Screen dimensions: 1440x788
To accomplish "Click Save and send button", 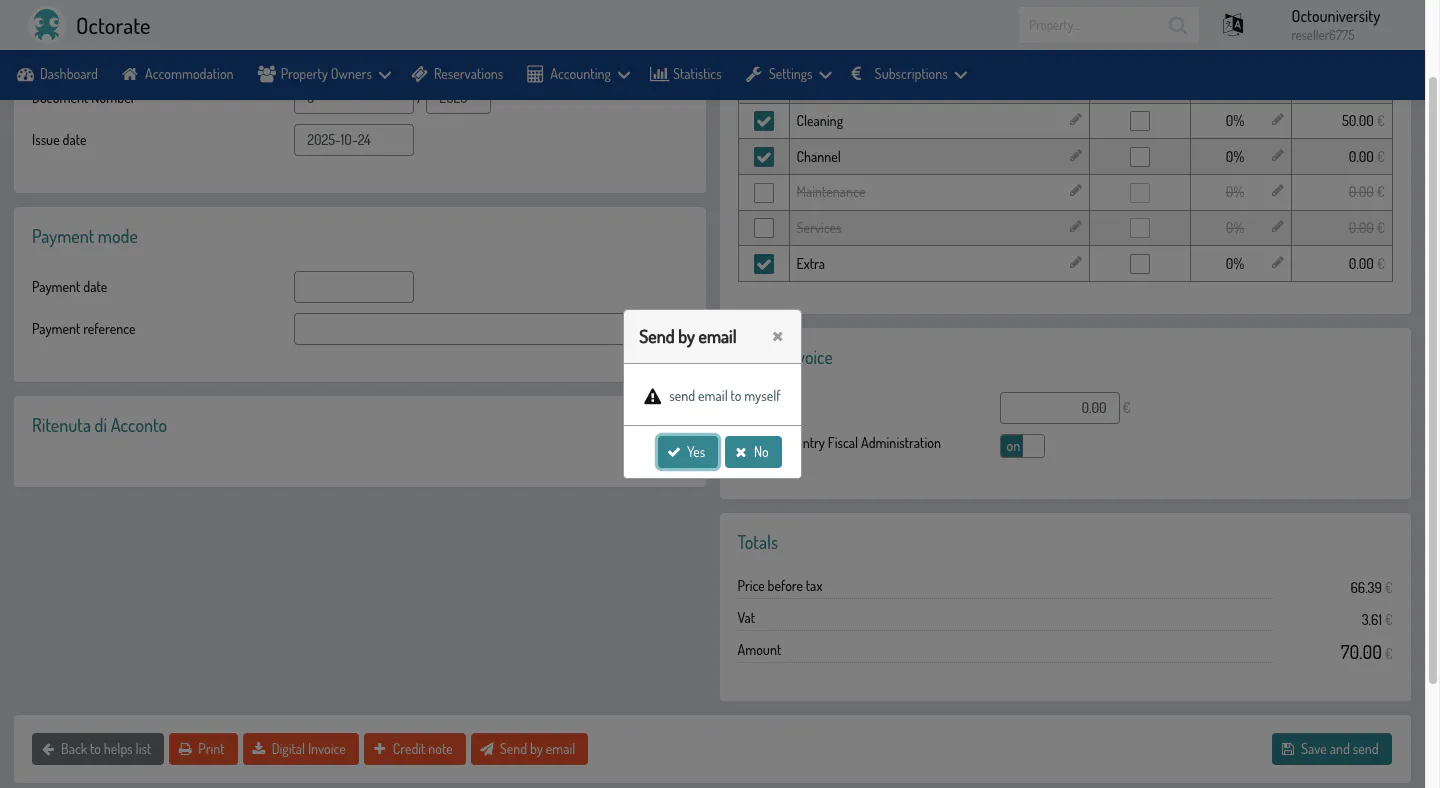I will click(1331, 749).
